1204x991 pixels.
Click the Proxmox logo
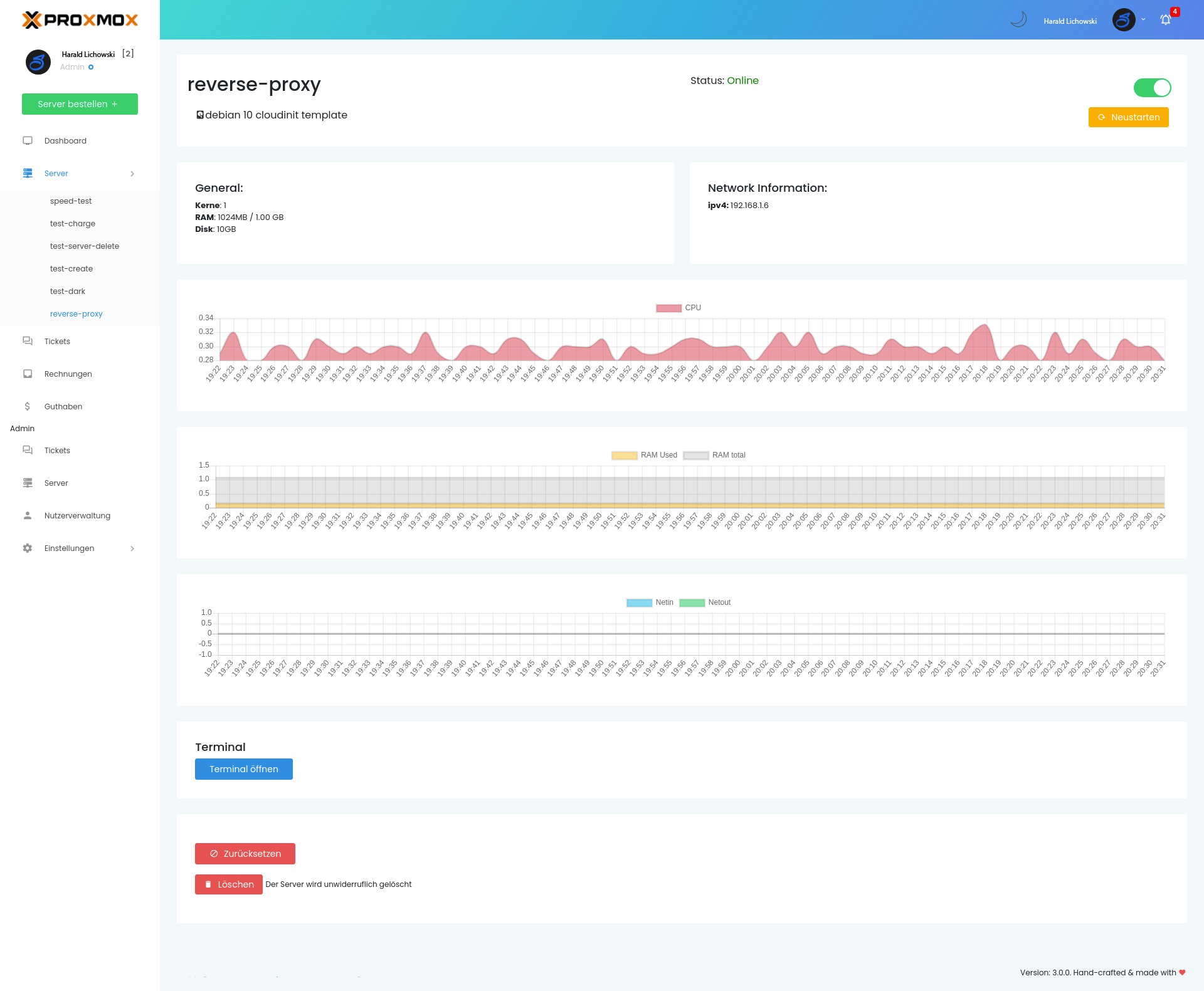80,20
